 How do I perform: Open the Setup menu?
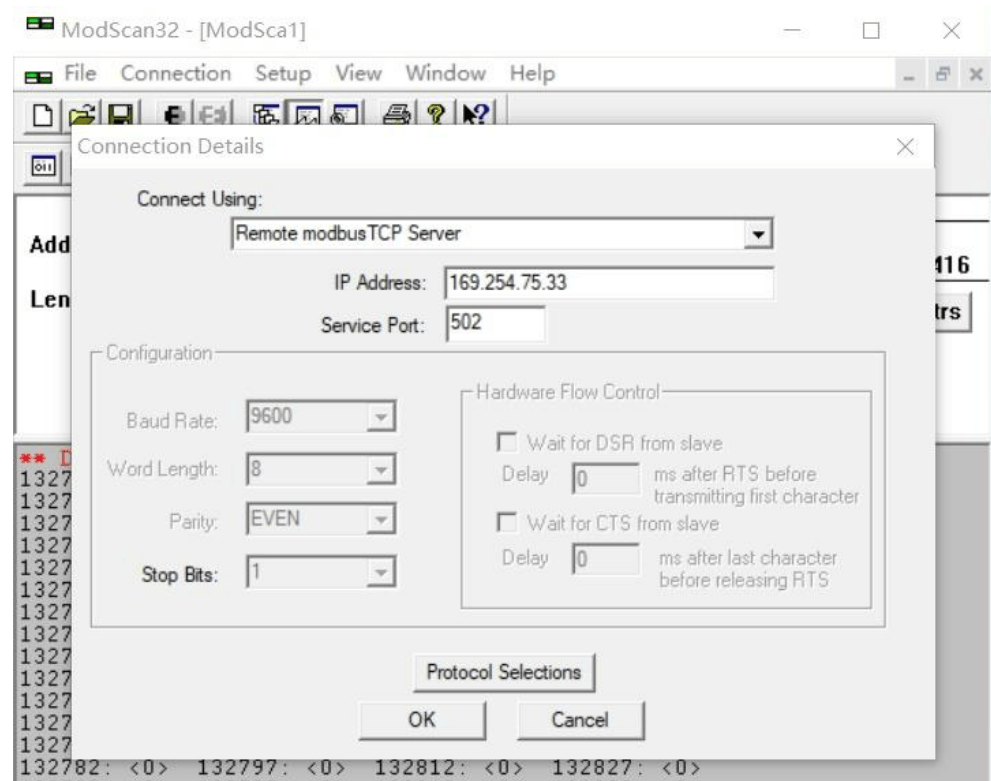(283, 73)
